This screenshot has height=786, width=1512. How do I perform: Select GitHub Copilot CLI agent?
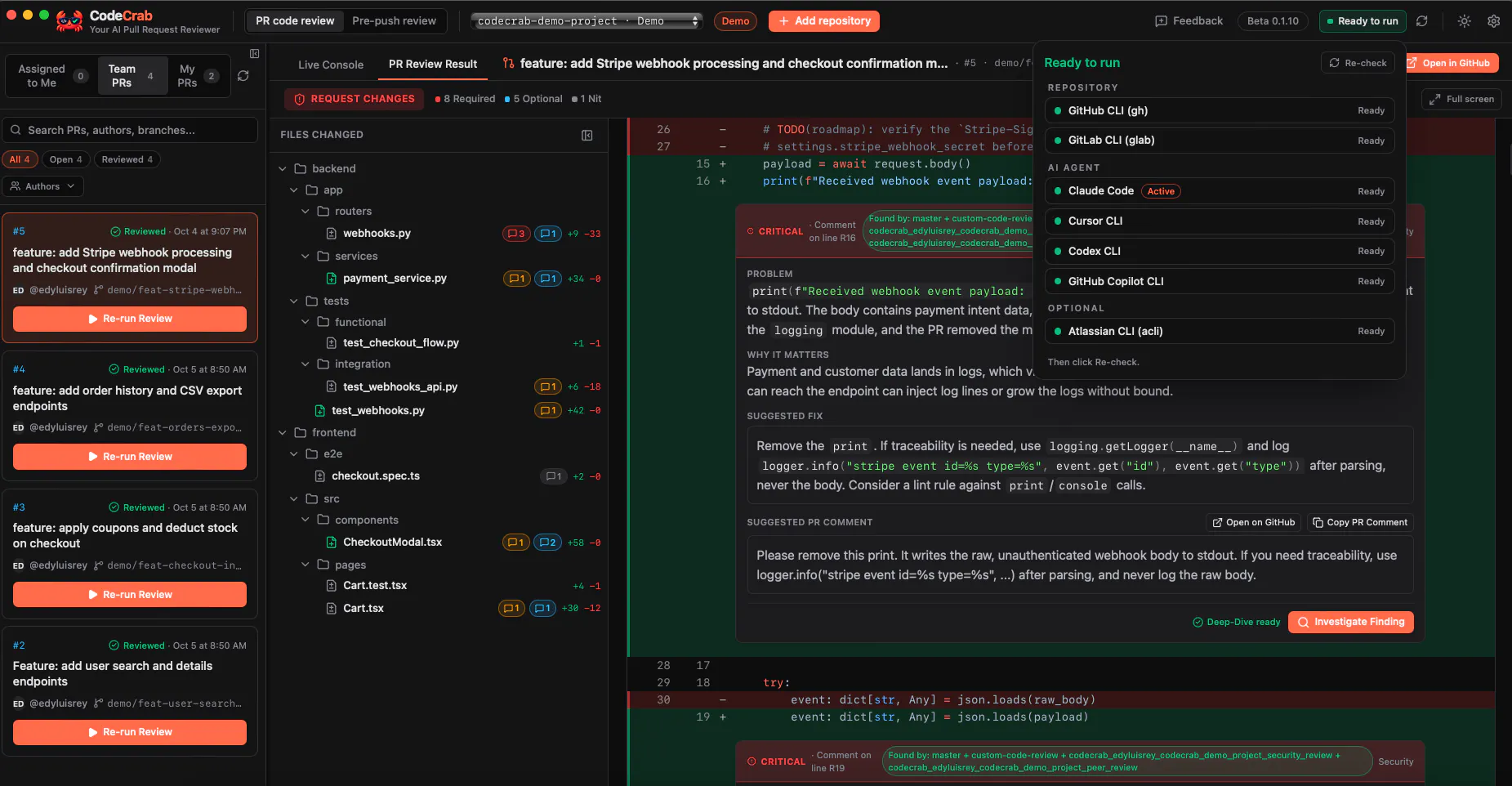(1220, 282)
